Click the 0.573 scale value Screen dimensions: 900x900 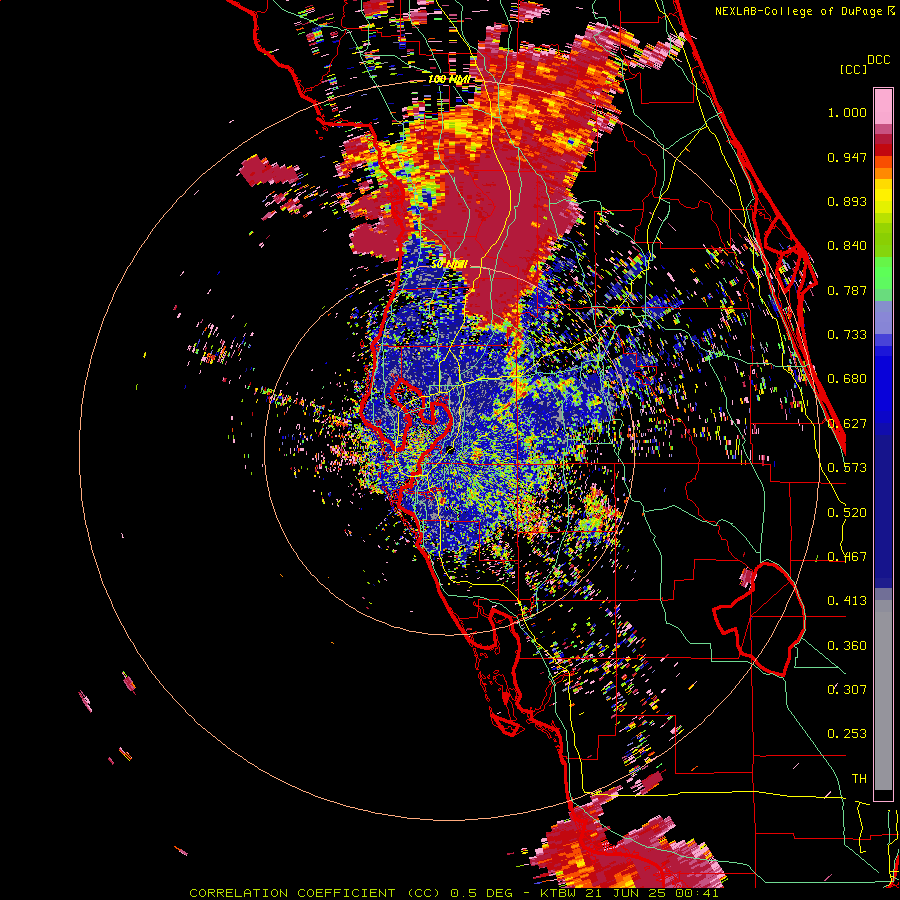847,468
